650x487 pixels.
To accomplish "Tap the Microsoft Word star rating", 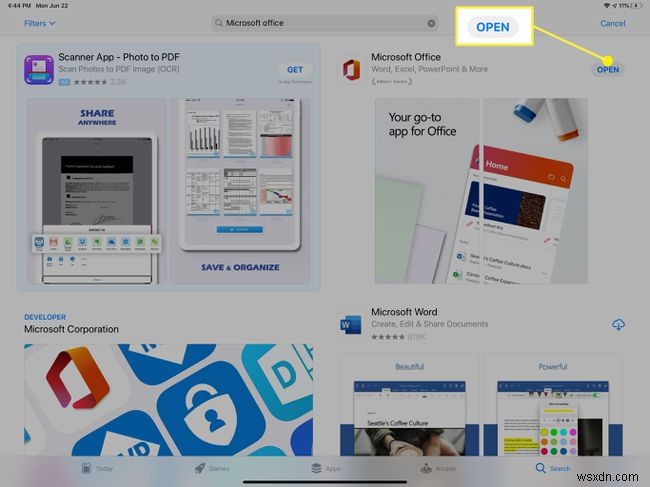I will pyautogui.click(x=388, y=337).
